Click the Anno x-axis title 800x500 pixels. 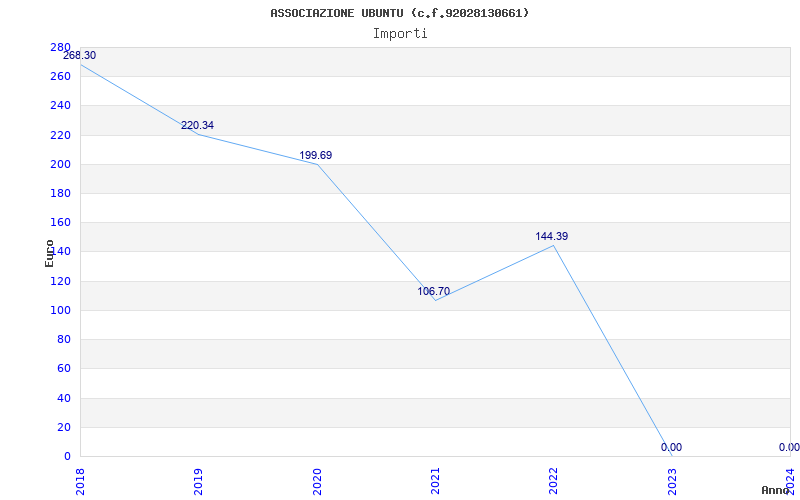pyautogui.click(x=775, y=490)
